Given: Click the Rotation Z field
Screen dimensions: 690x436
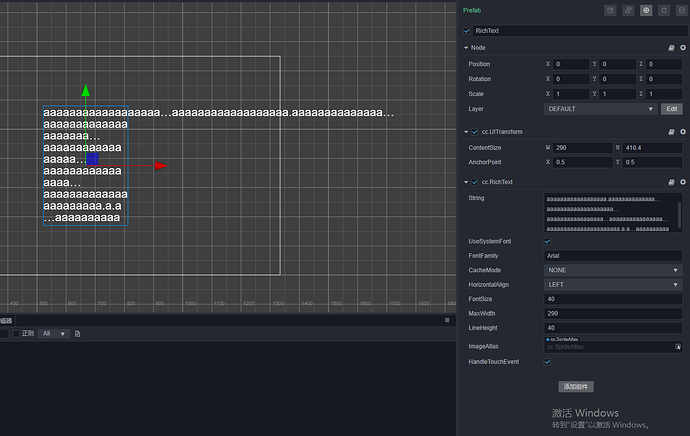Looking at the screenshot, I should (664, 79).
